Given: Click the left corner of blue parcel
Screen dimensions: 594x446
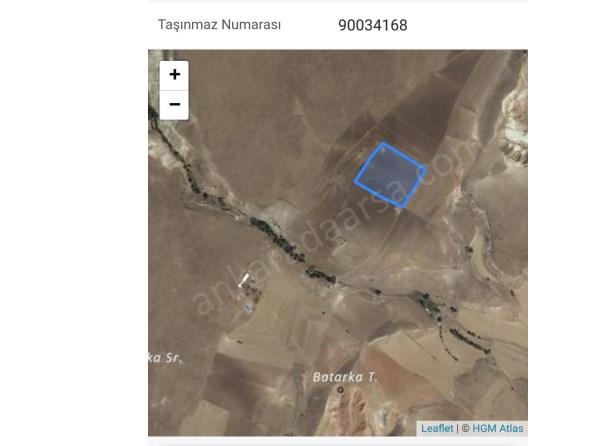Looking at the screenshot, I should (355, 182).
